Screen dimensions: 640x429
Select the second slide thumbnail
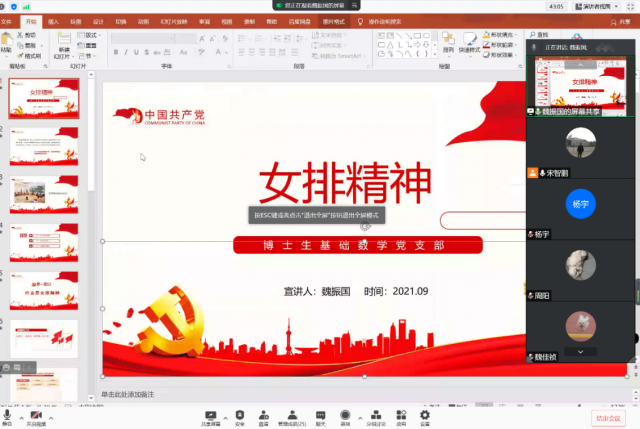(x=43, y=148)
